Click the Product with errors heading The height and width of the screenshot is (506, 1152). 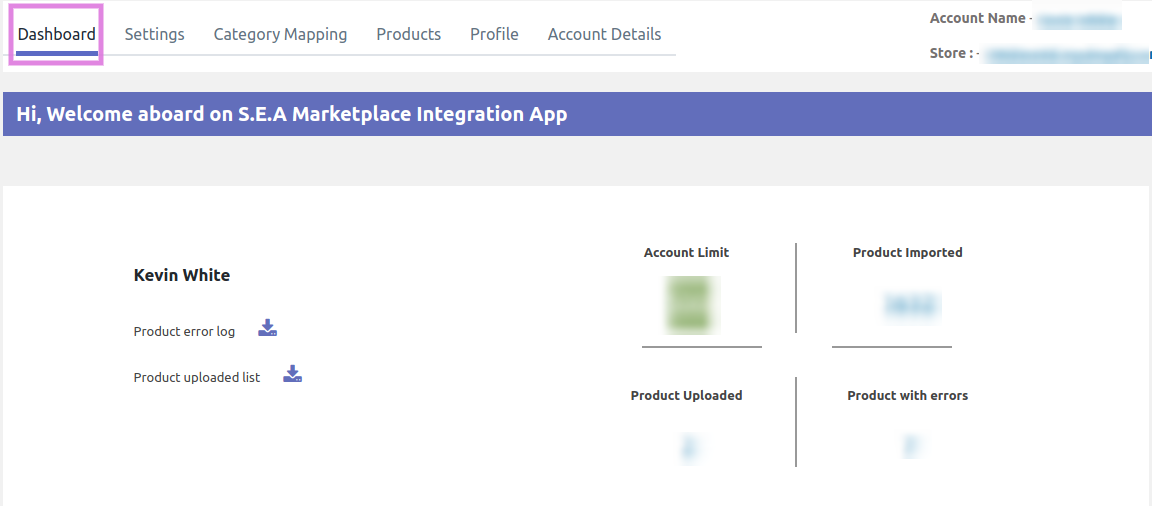(x=907, y=396)
